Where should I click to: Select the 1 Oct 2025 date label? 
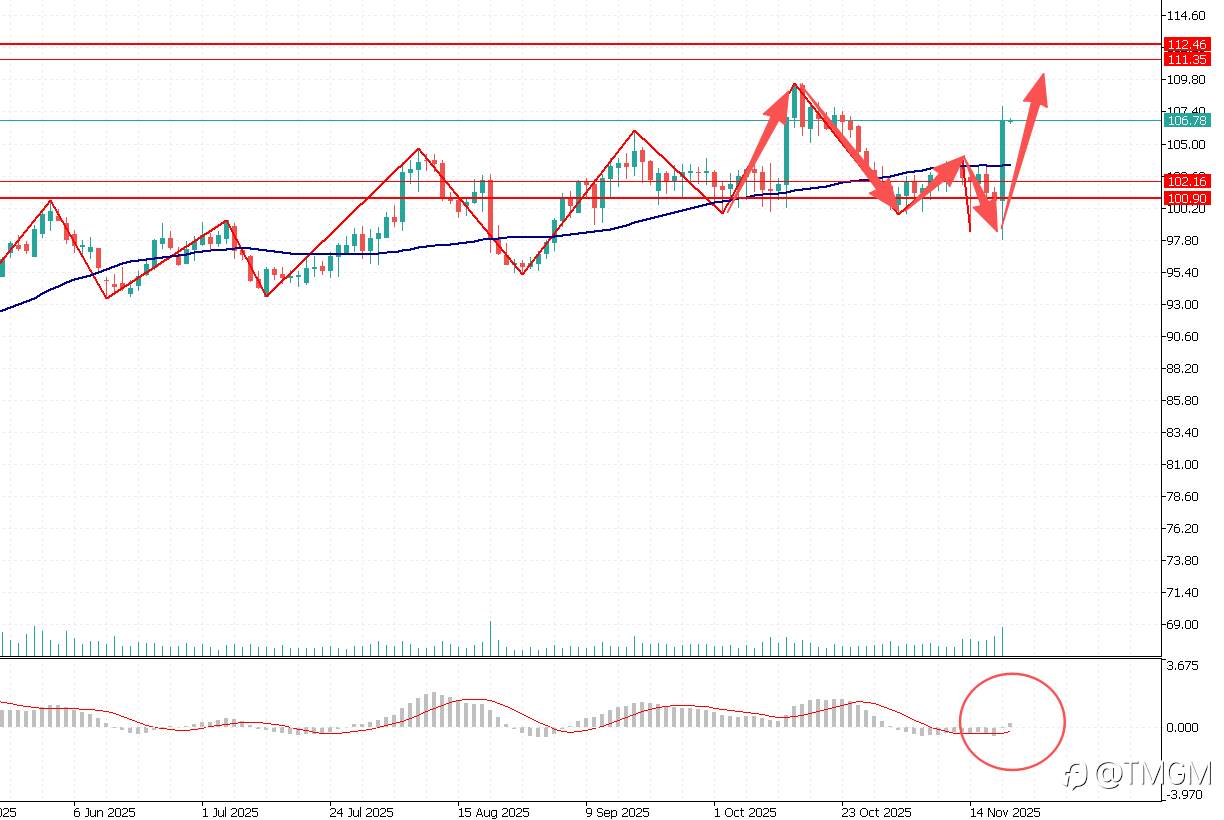click(x=745, y=813)
